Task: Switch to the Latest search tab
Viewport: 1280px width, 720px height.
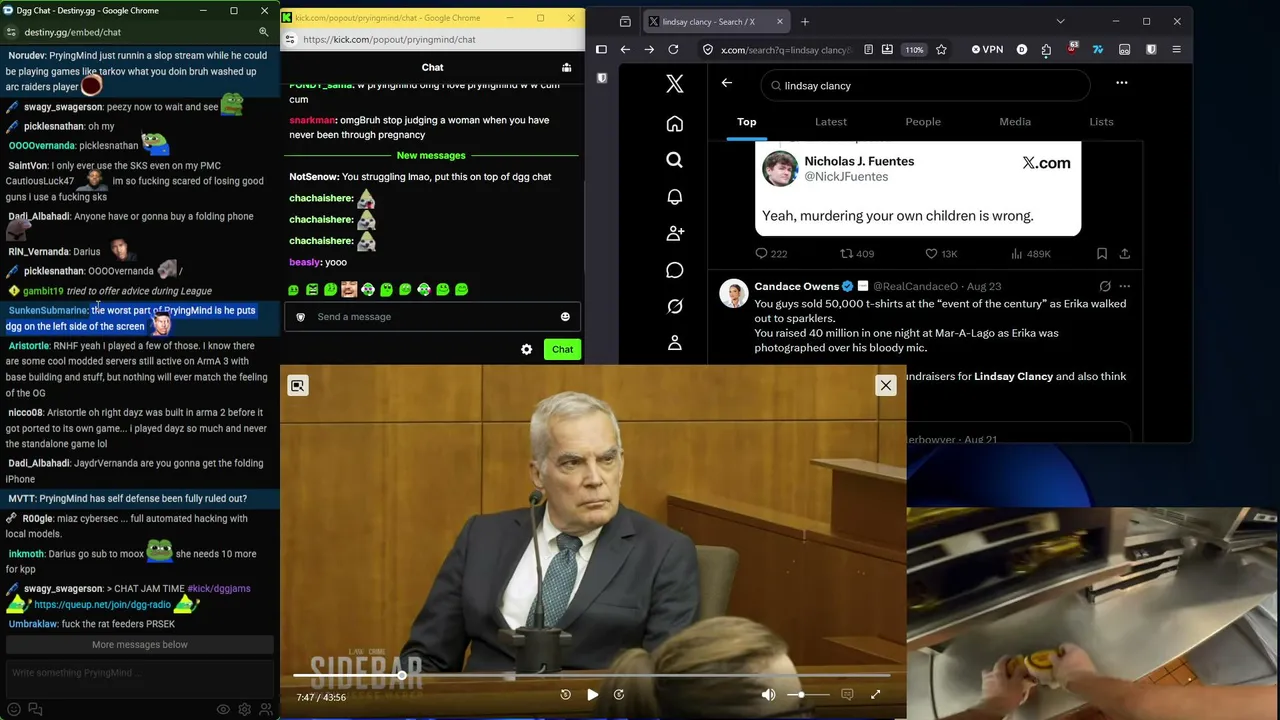Action: coord(831,122)
